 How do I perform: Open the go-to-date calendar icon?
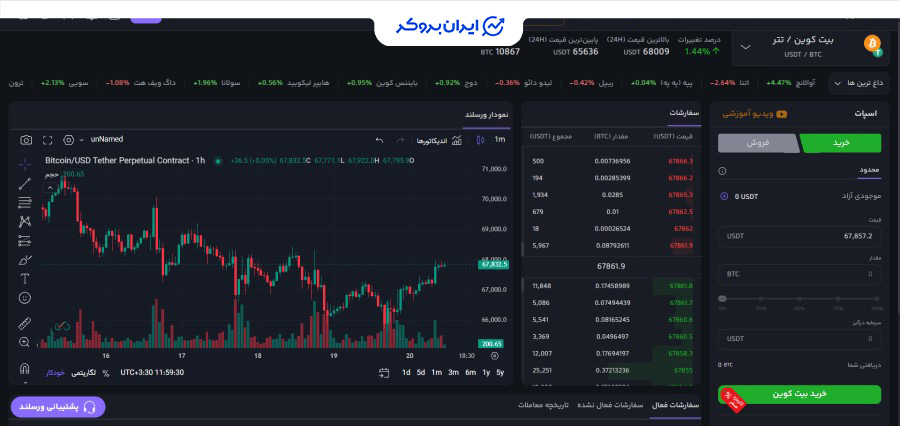pyautogui.click(x=384, y=373)
